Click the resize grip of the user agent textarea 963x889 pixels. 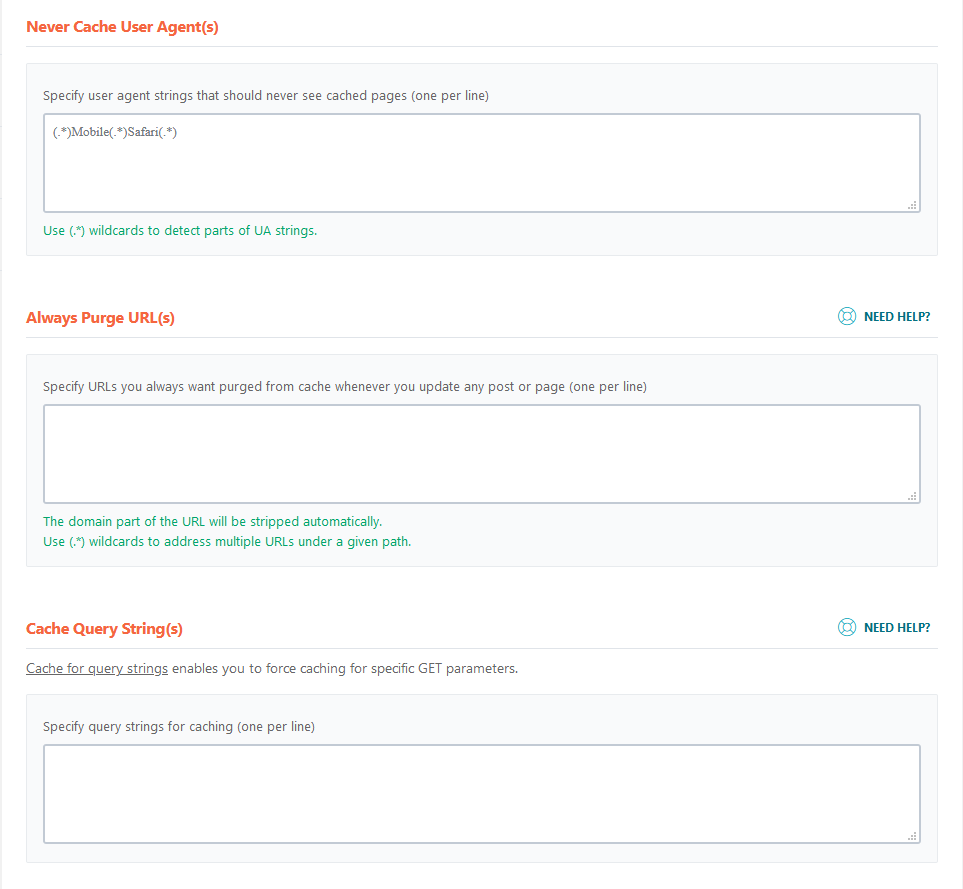pyautogui.click(x=911, y=204)
